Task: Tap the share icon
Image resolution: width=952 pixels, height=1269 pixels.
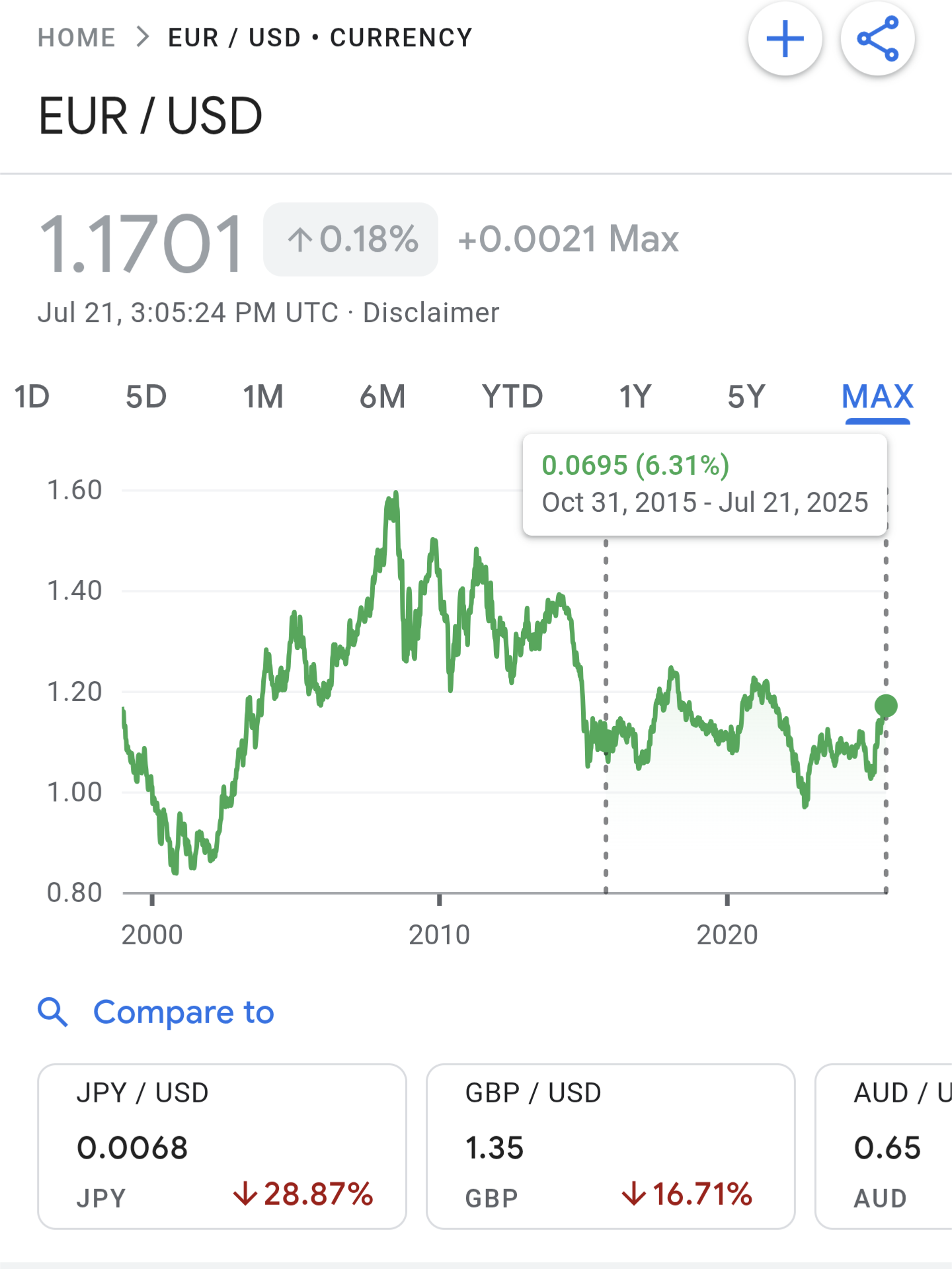Action: click(877, 38)
